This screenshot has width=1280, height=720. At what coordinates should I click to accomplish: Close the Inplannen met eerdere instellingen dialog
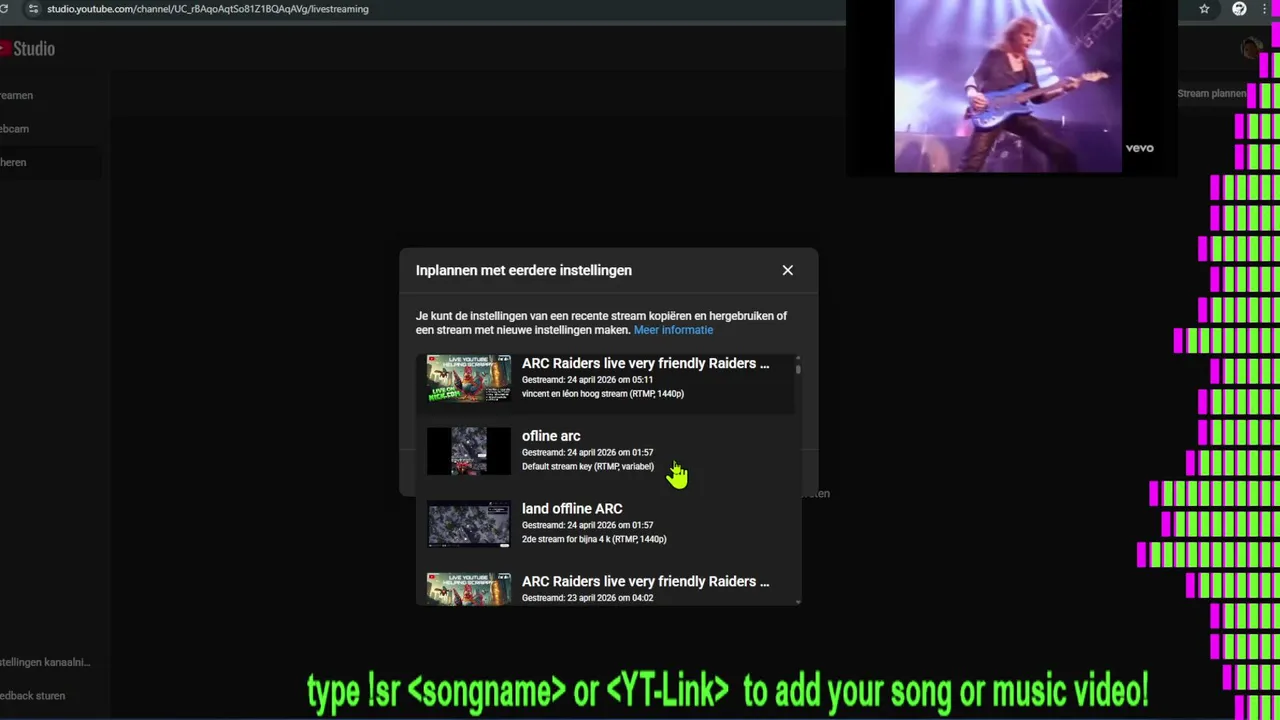pyautogui.click(x=788, y=270)
